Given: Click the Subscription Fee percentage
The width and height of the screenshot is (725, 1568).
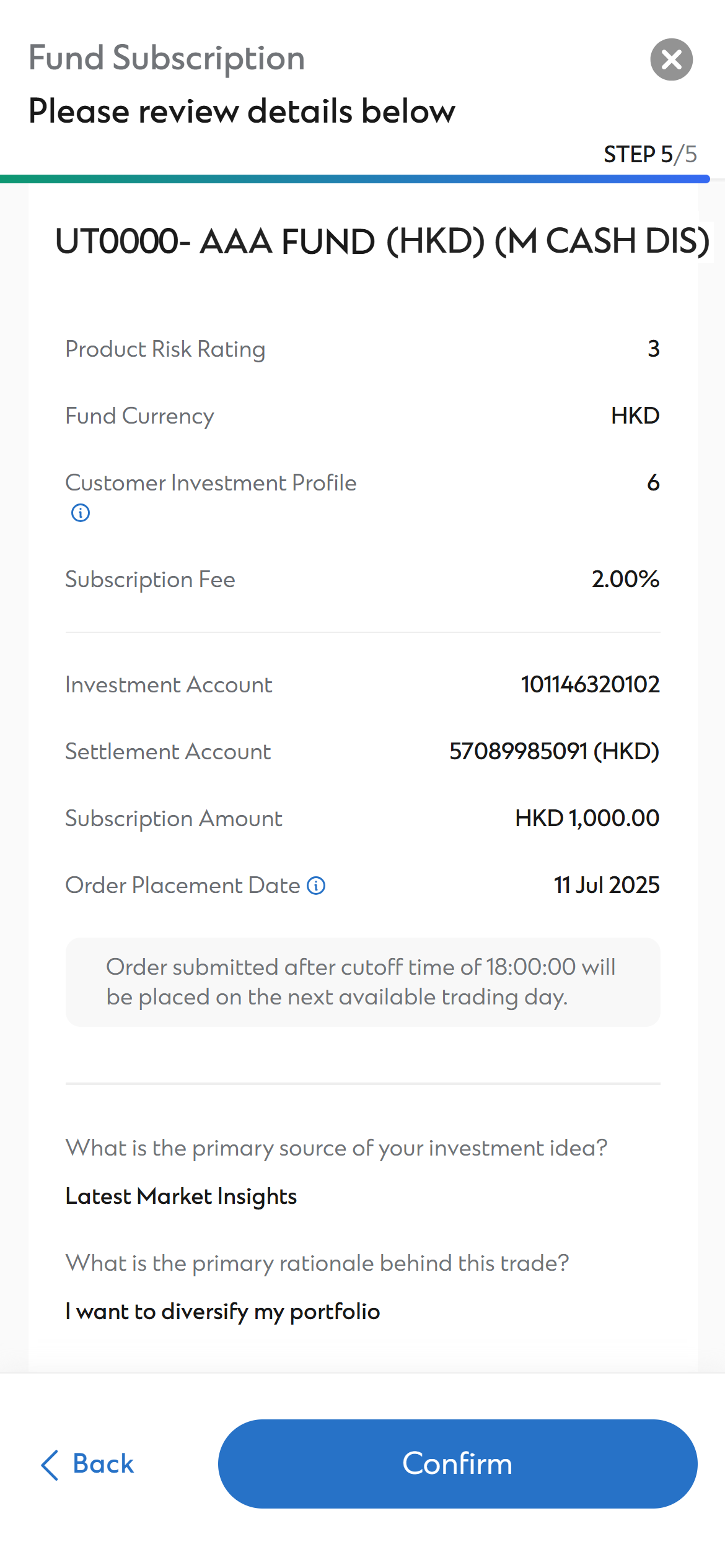Looking at the screenshot, I should pos(625,579).
